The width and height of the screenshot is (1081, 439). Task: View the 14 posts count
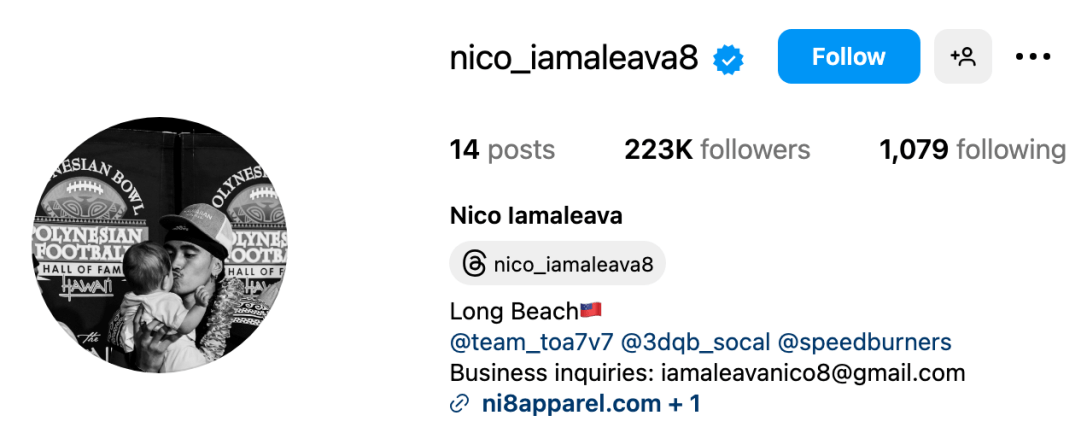[x=502, y=150]
